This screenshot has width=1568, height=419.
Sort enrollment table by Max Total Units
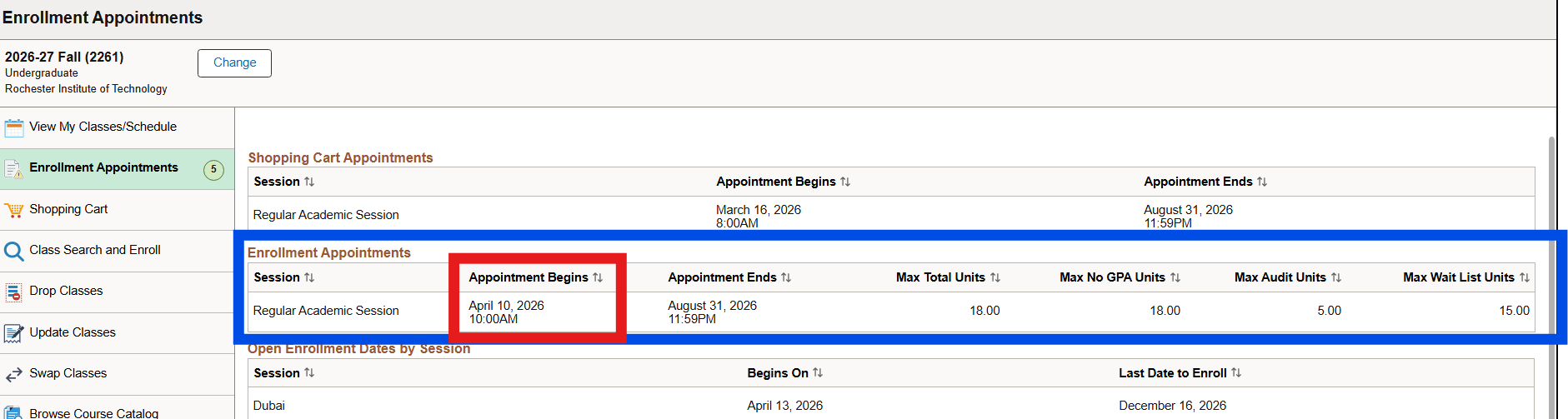pyautogui.click(x=995, y=277)
